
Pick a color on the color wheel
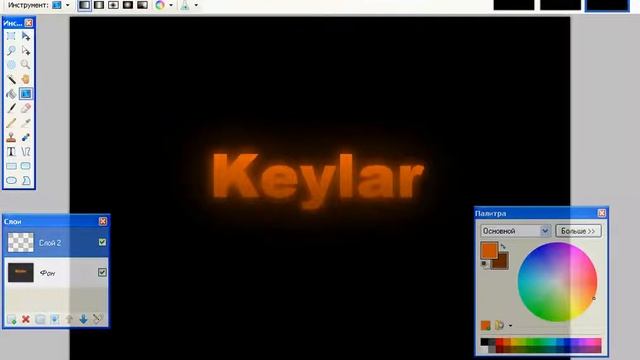pos(557,282)
